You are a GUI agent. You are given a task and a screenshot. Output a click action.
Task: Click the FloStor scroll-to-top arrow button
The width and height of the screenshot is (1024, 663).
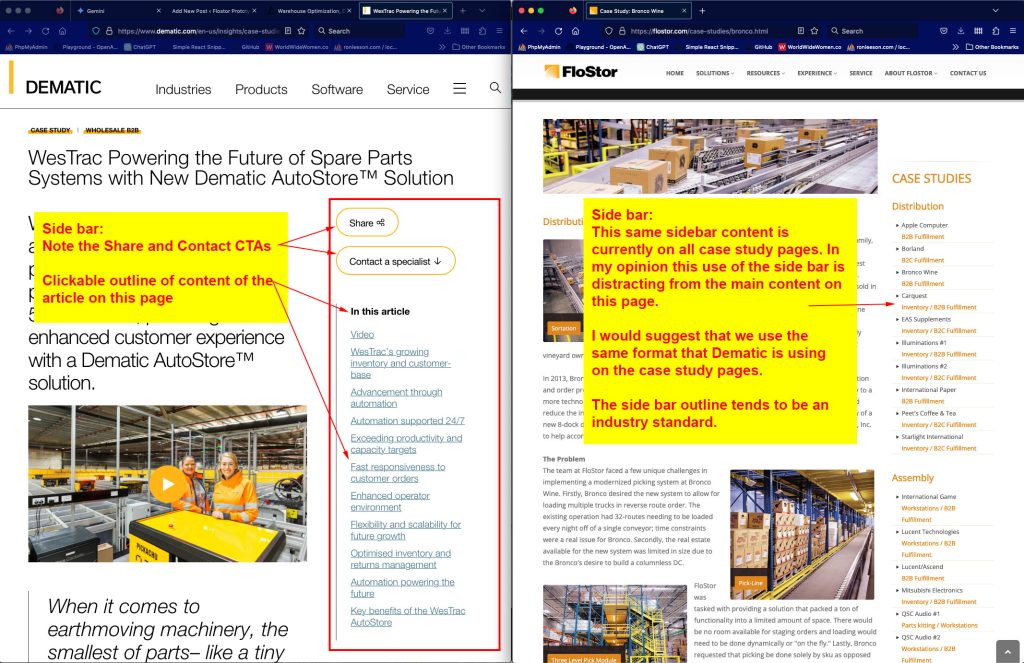click(1007, 650)
